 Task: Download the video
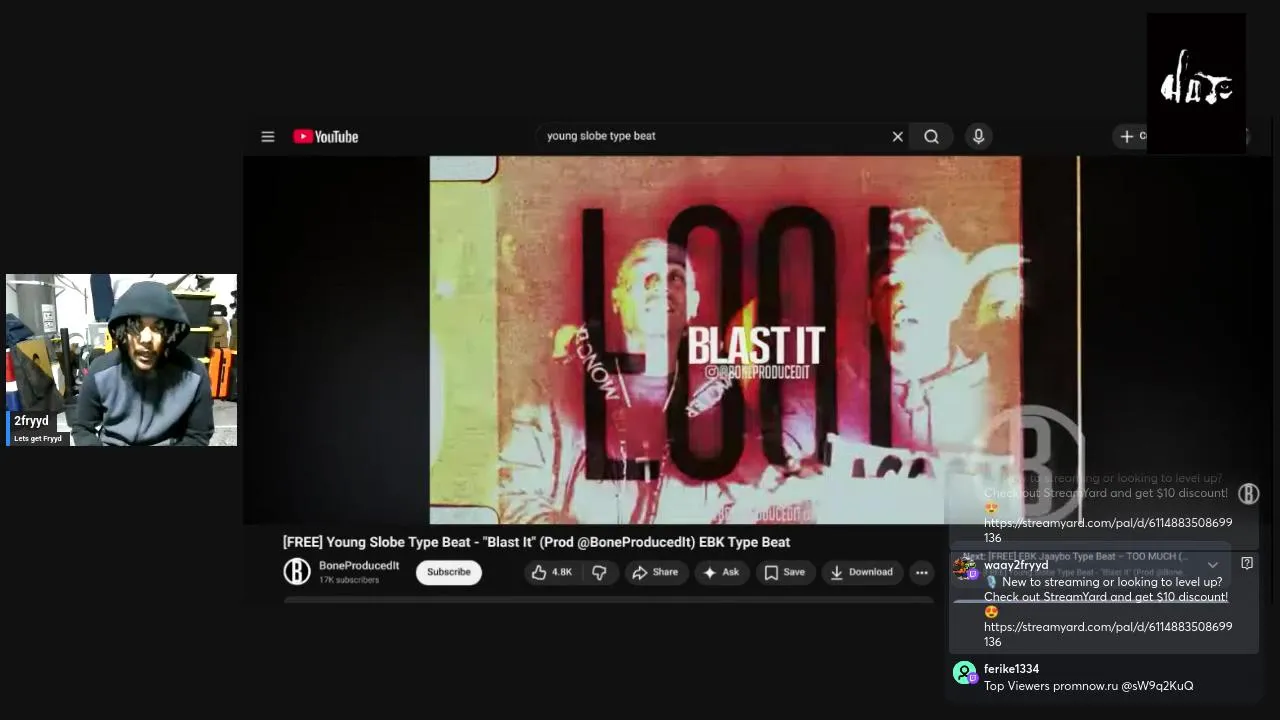(x=862, y=572)
